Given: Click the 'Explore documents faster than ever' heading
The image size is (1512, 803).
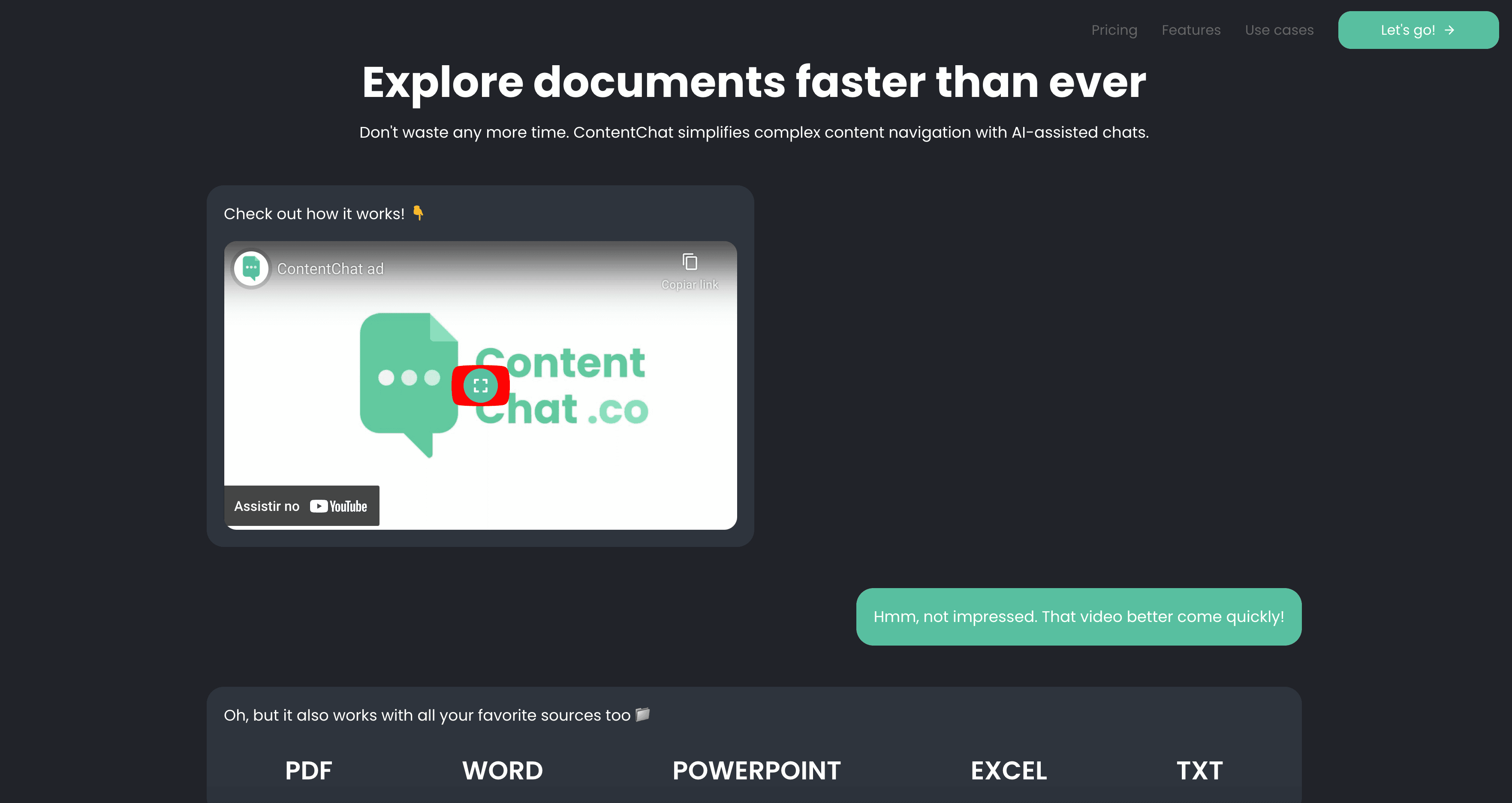Looking at the screenshot, I should pyautogui.click(x=754, y=82).
